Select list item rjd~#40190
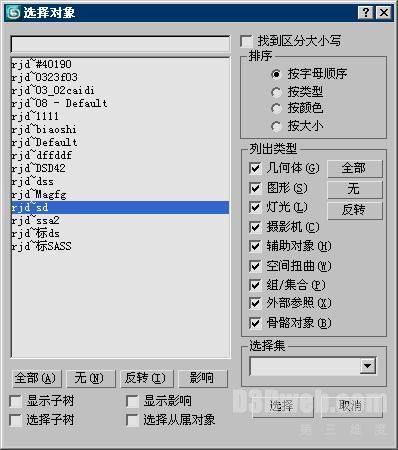The height and width of the screenshot is (450, 398). click(120, 64)
